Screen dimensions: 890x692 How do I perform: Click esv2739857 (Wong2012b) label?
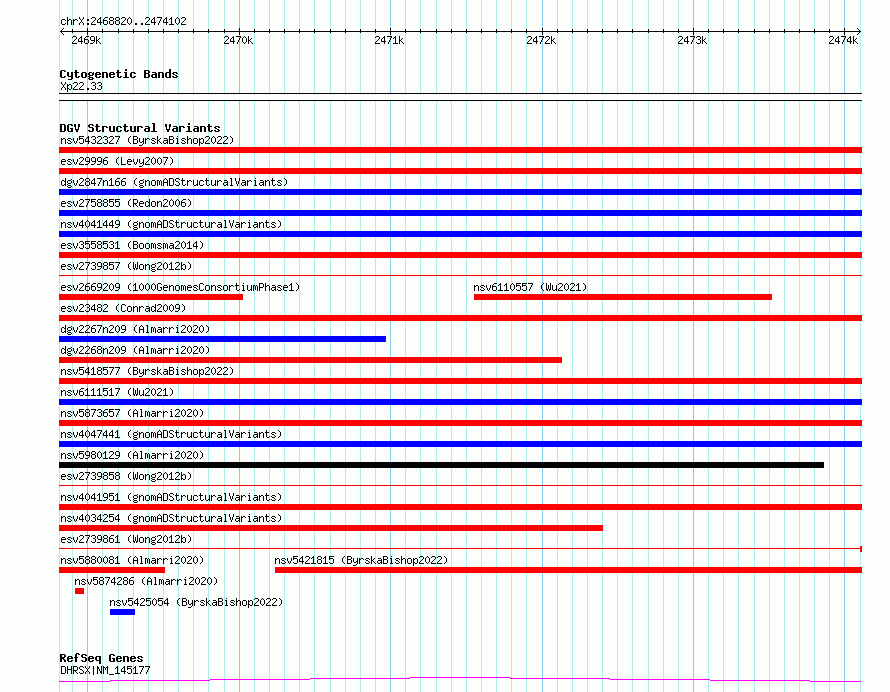(x=126, y=266)
